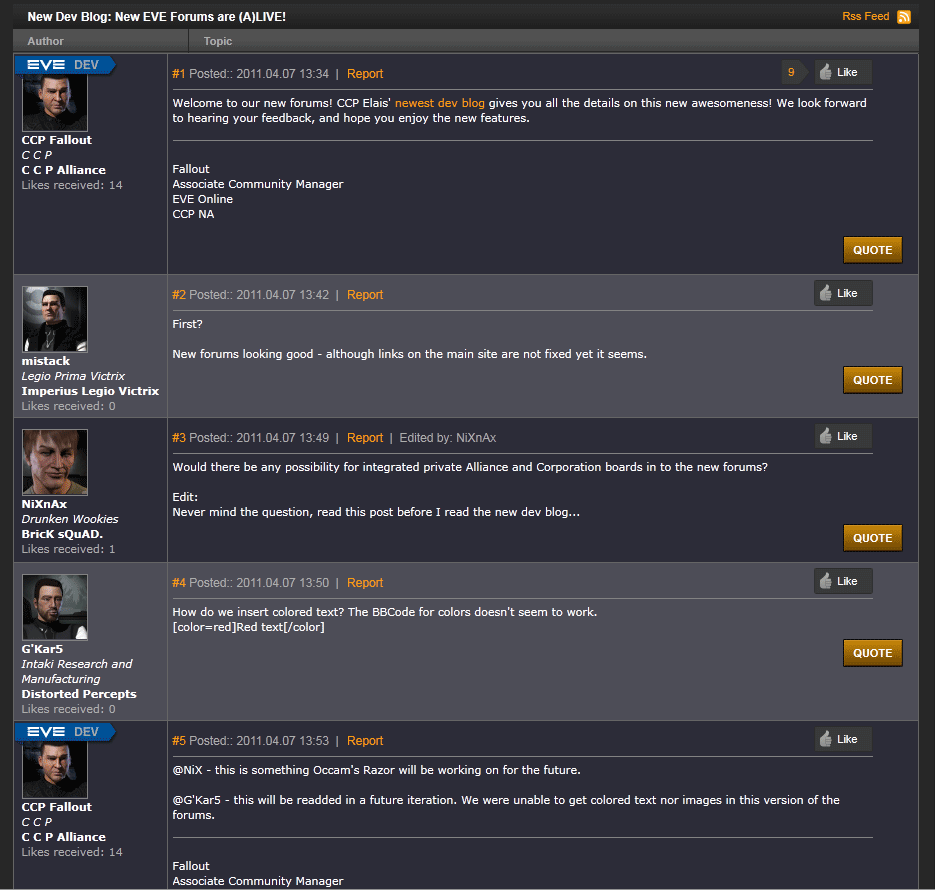Click 'Edited by: NiXnAx' text
Screen dimensions: 935x890
click(448, 438)
